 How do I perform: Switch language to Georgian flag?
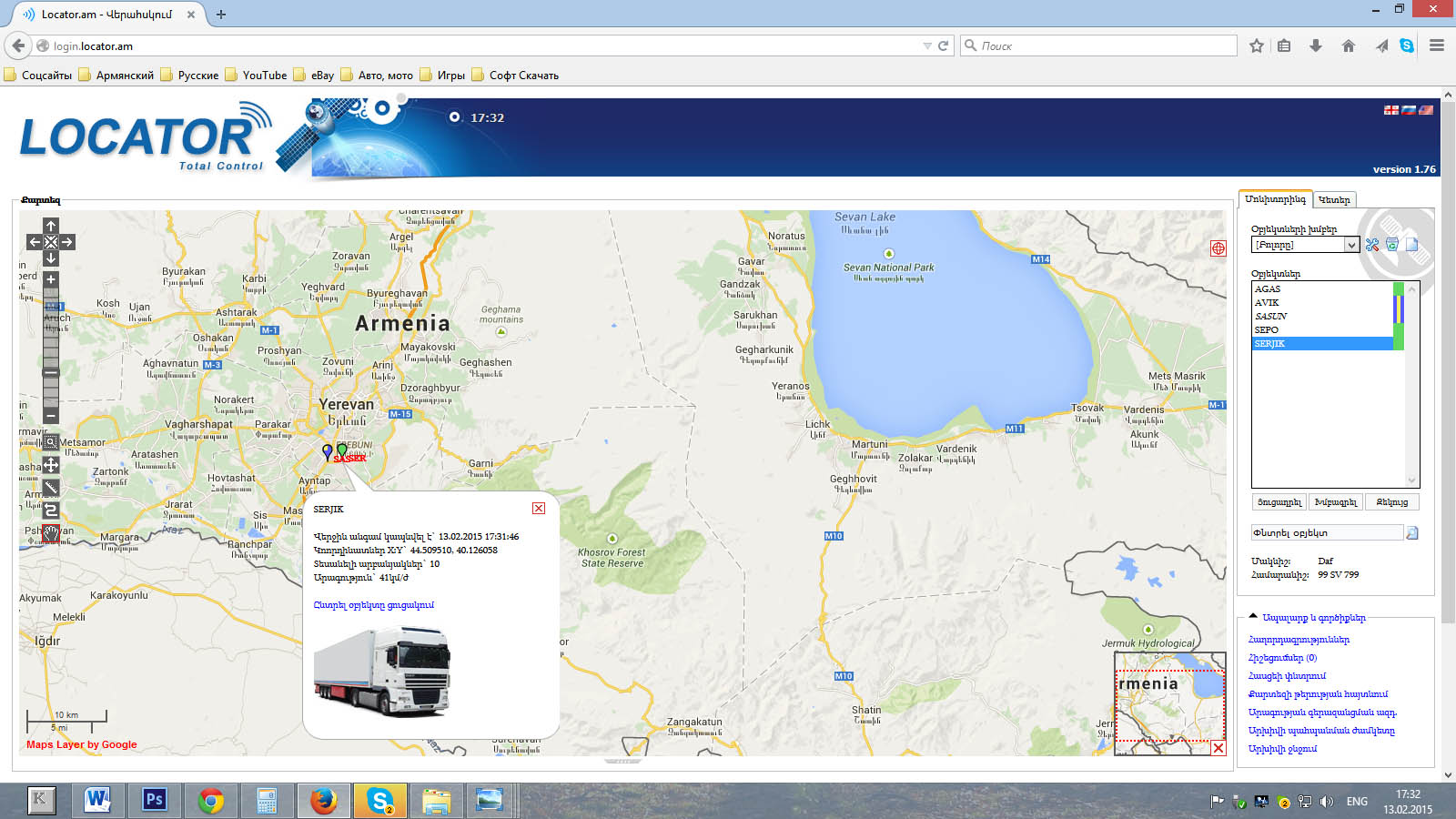coord(1391,110)
